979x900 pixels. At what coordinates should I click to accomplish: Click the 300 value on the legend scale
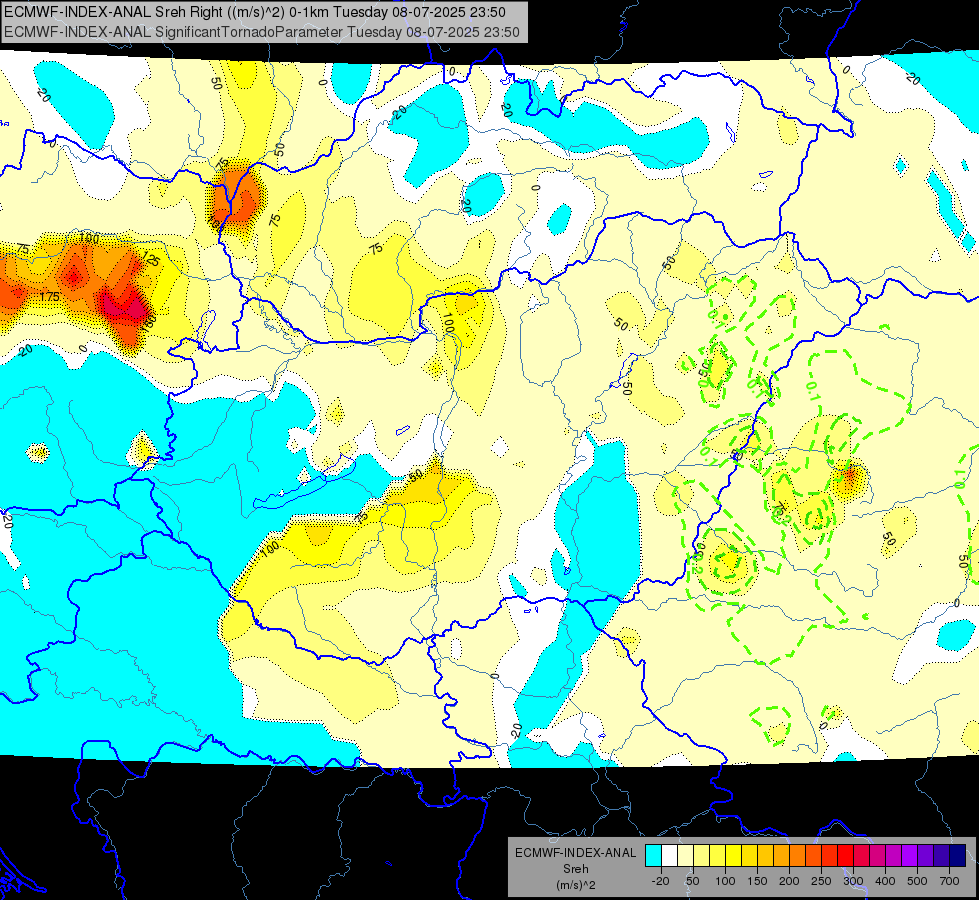(x=854, y=881)
